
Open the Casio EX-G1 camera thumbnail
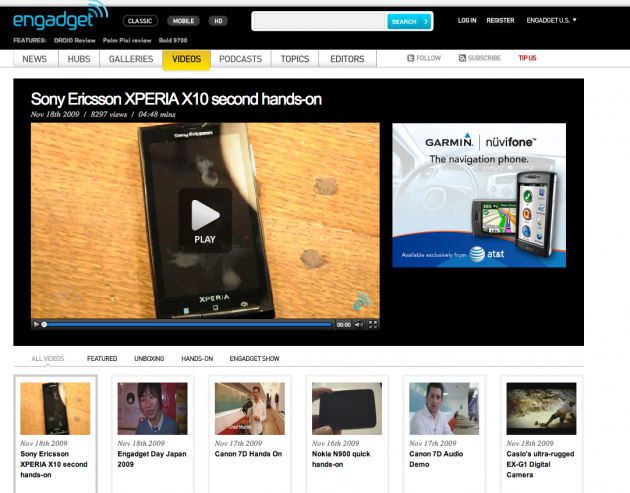click(x=541, y=409)
